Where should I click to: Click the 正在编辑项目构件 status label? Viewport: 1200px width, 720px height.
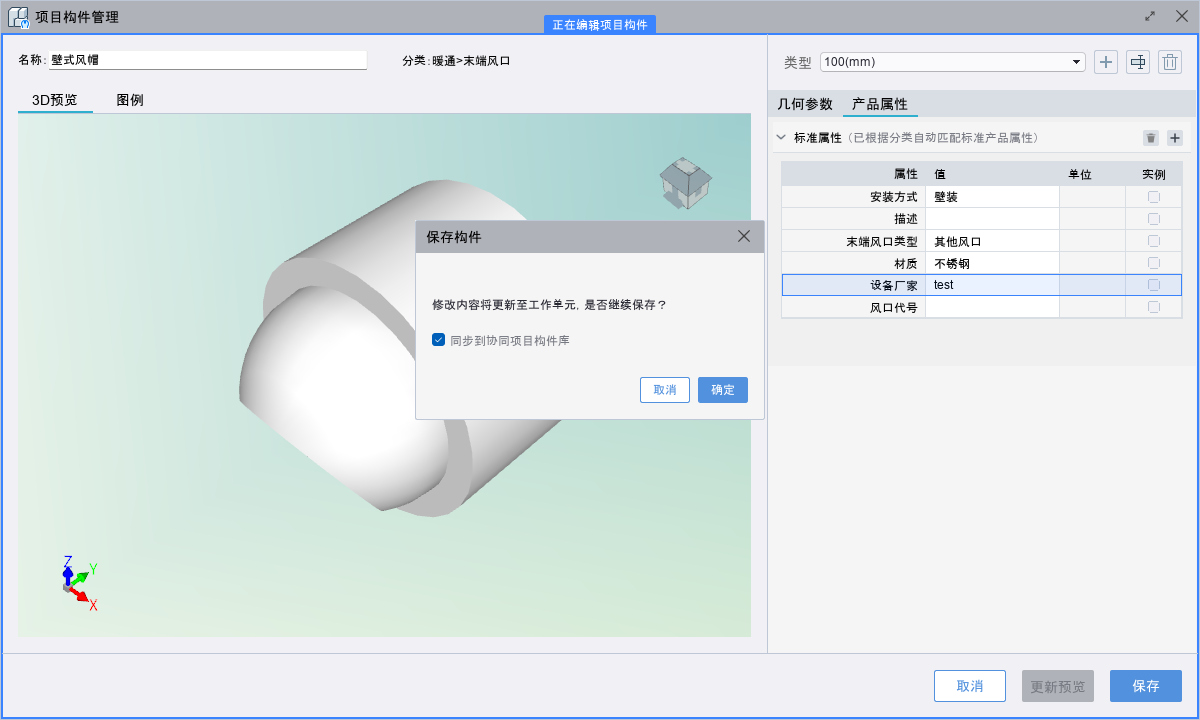(600, 25)
